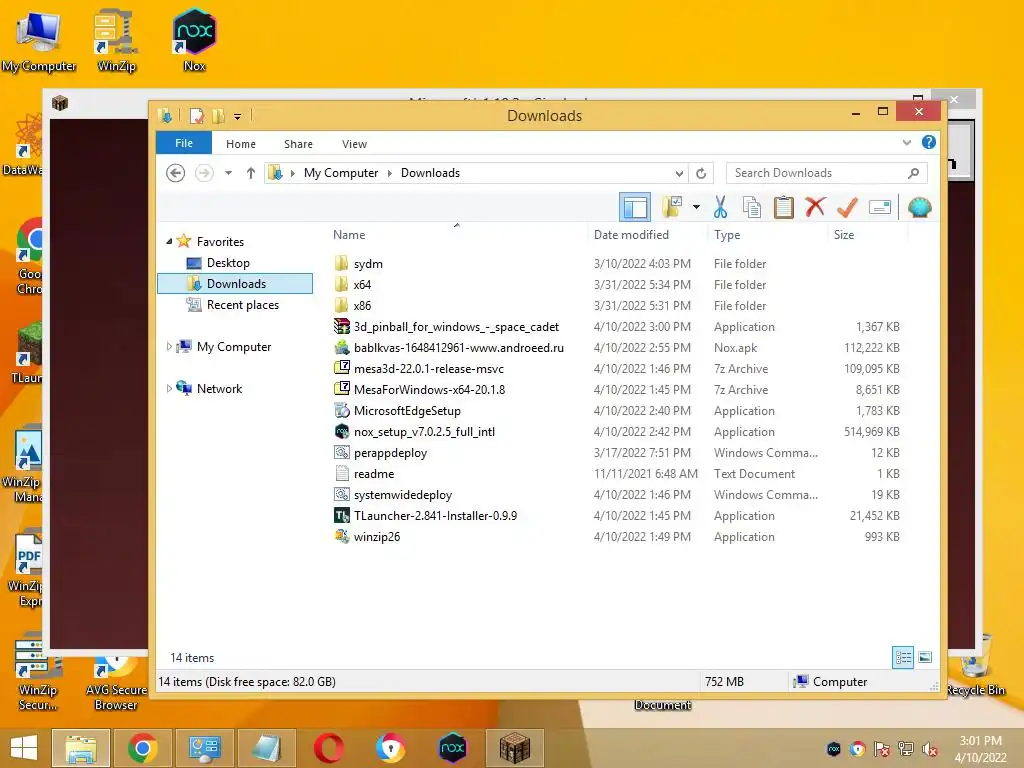The width and height of the screenshot is (1024, 768).
Task: Select the x86 folder
Action: pyautogui.click(x=362, y=306)
